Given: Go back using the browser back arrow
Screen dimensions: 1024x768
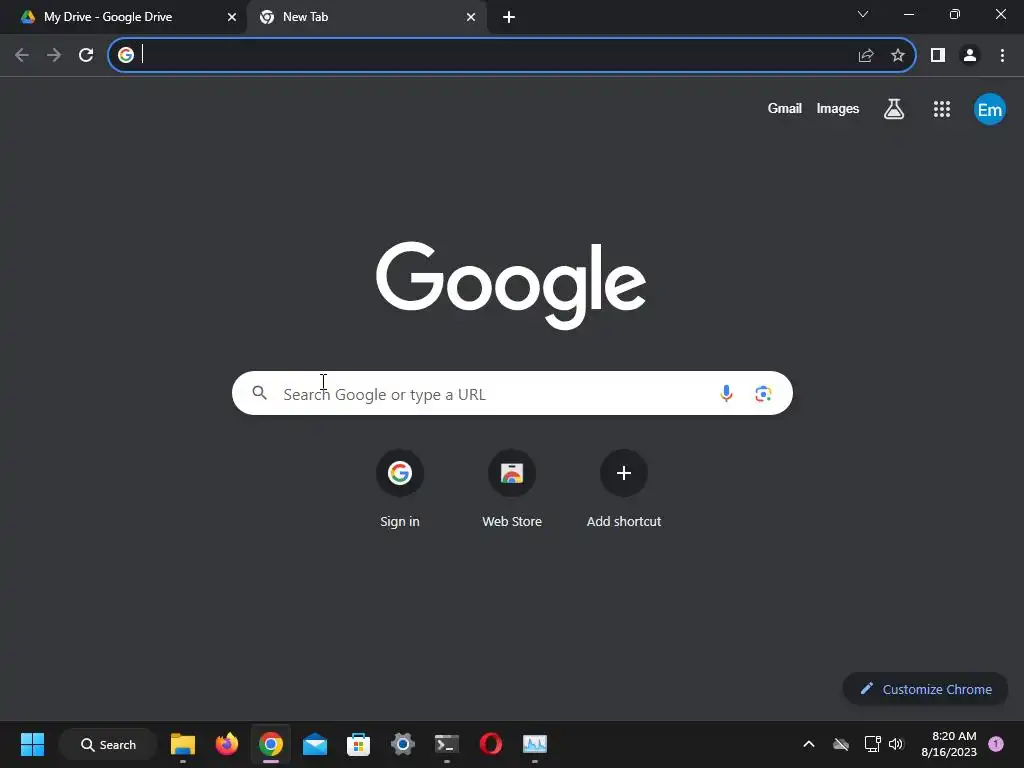Looking at the screenshot, I should tap(22, 55).
